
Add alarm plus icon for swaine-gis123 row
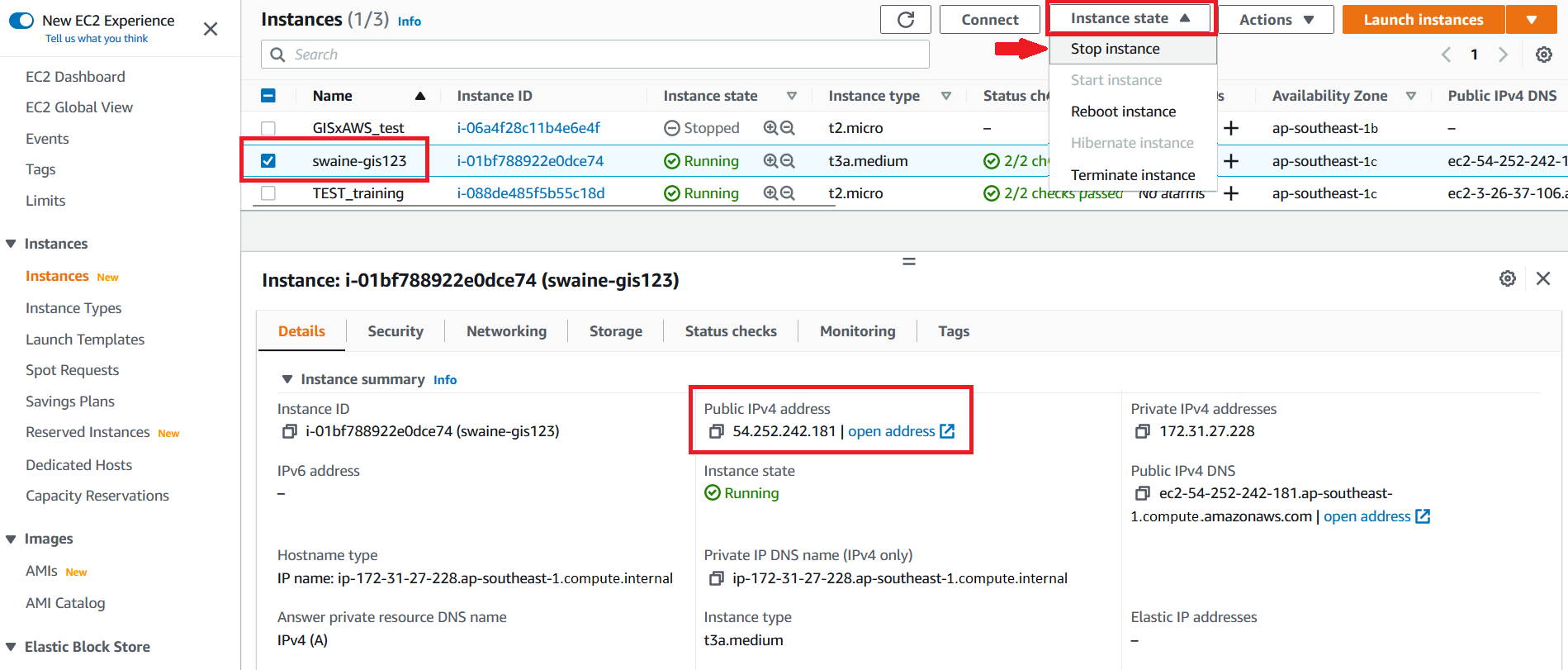coord(1231,161)
